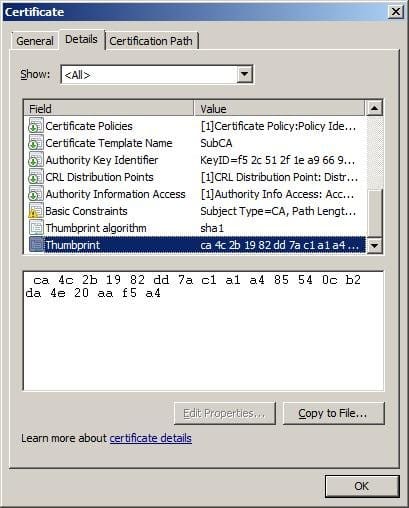Click the sha1 value cell
The width and height of the screenshot is (409, 508).
[x=212, y=228]
